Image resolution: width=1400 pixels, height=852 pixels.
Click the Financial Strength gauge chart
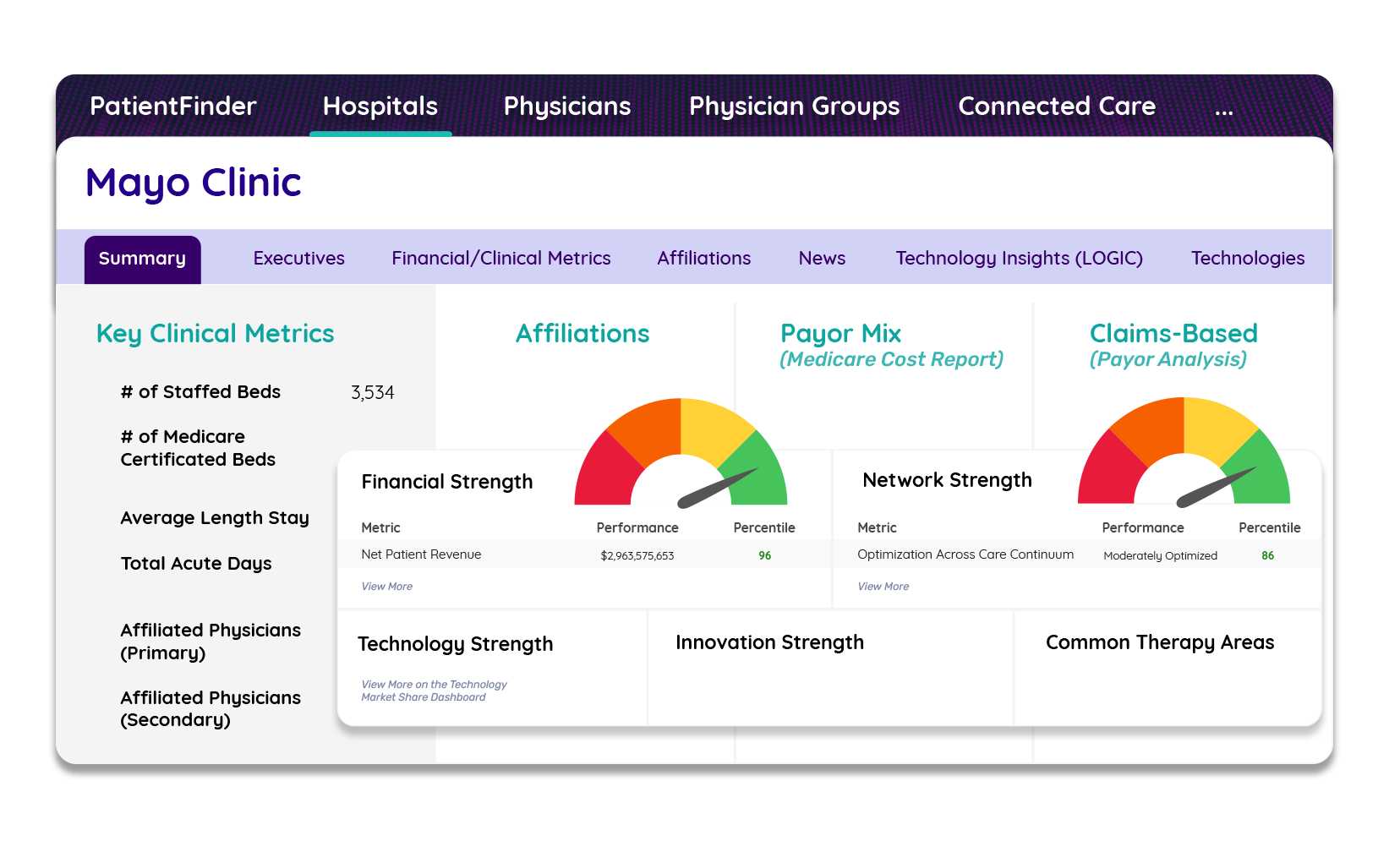click(681, 453)
